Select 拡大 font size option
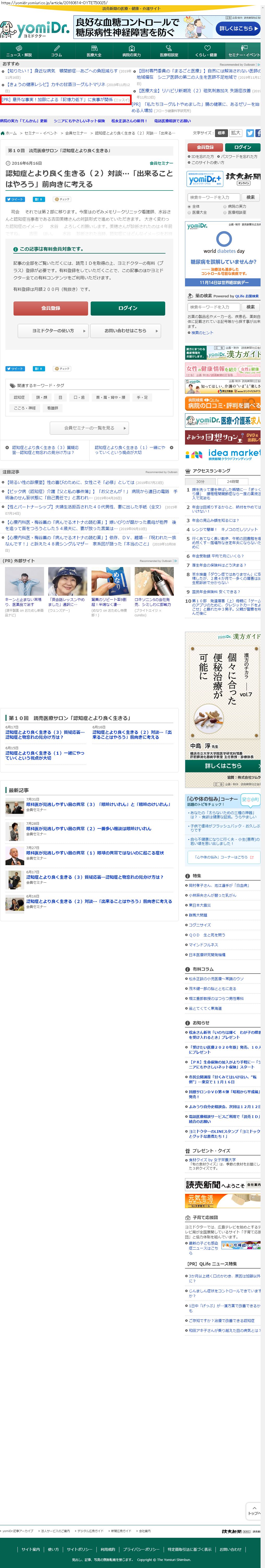Viewport: 265px width, 1568px height. pos(236,133)
